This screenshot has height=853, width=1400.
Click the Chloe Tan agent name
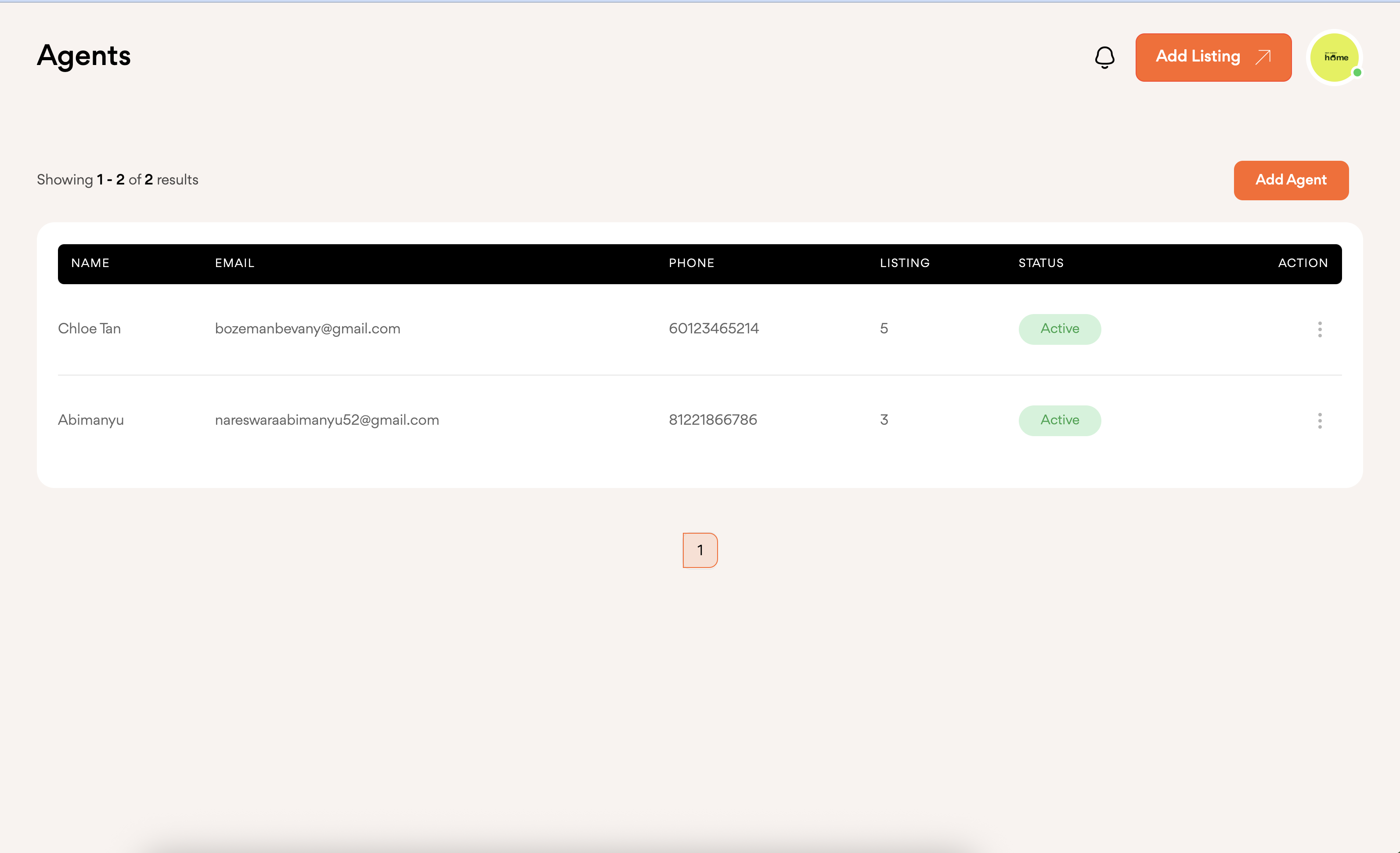(89, 329)
